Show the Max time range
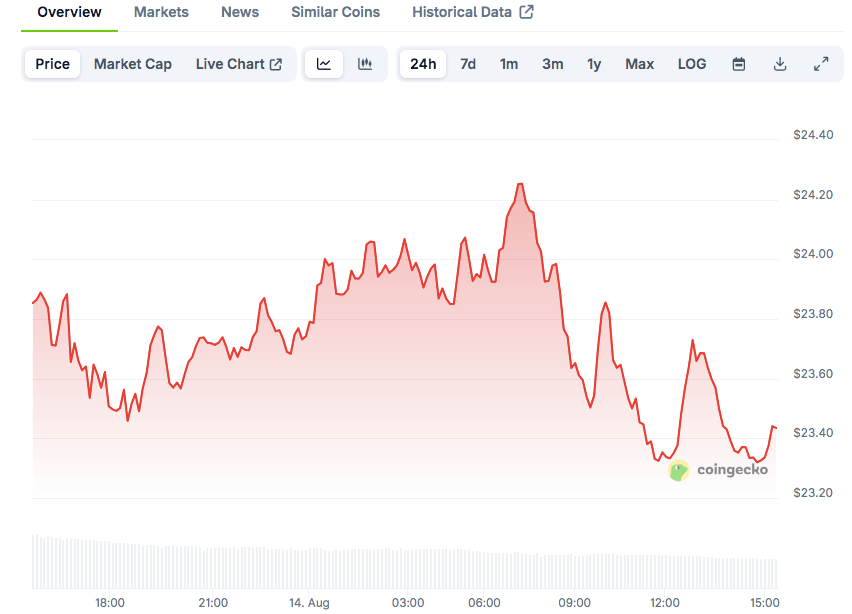 pos(640,64)
